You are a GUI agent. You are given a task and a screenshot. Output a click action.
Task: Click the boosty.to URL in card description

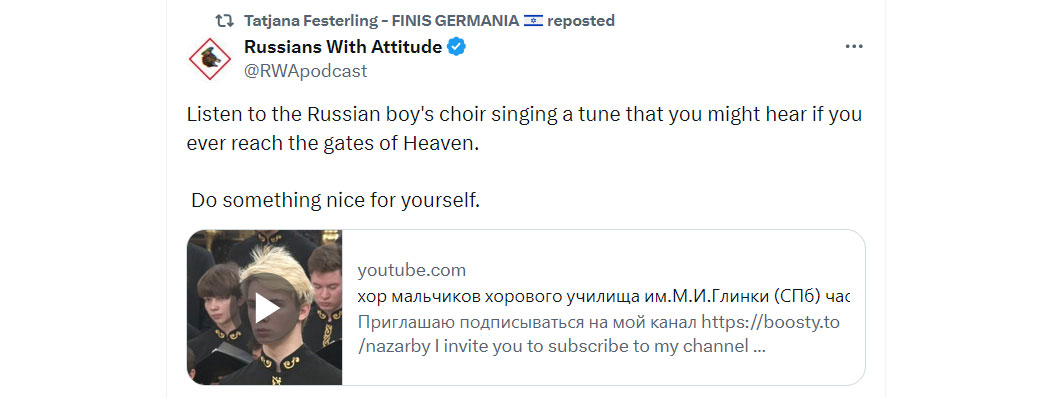tap(770, 322)
